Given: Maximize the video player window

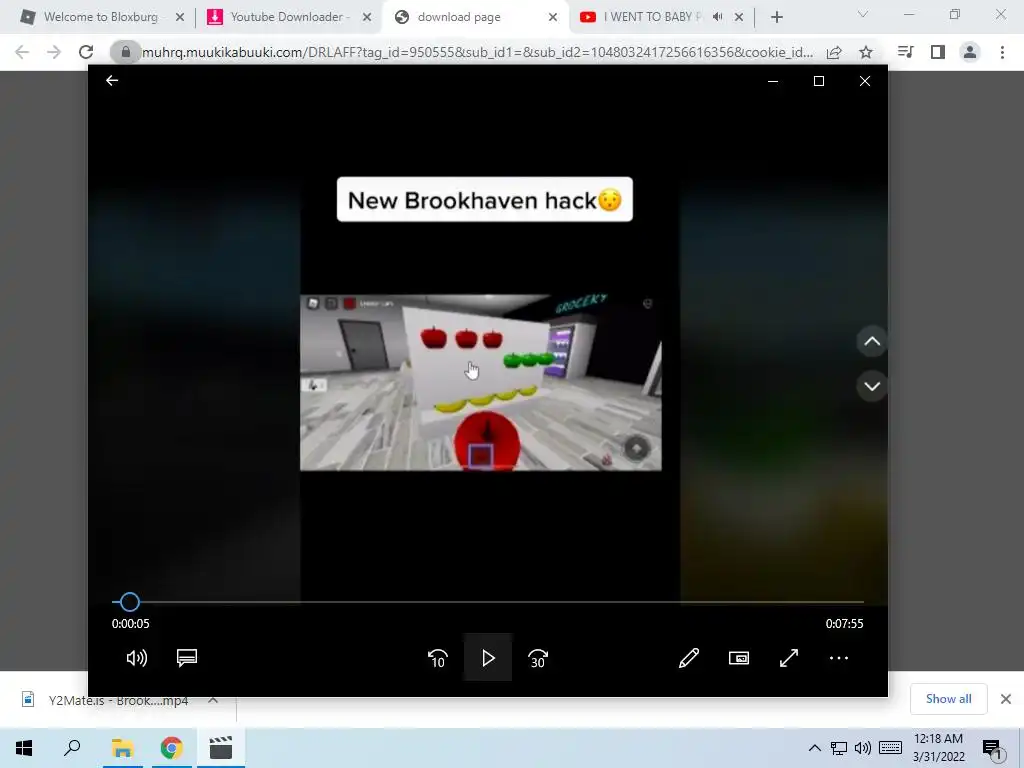Looking at the screenshot, I should (x=818, y=81).
